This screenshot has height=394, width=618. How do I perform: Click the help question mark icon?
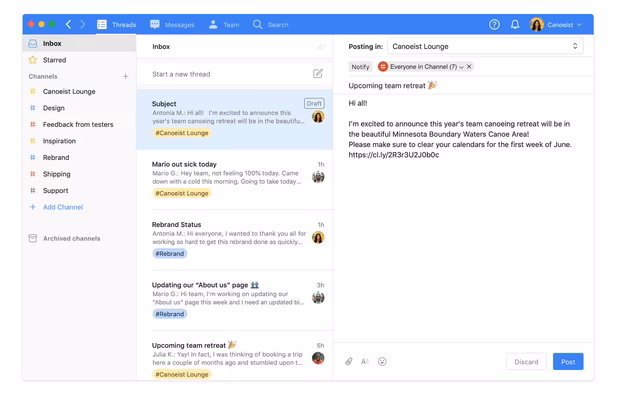click(x=494, y=24)
